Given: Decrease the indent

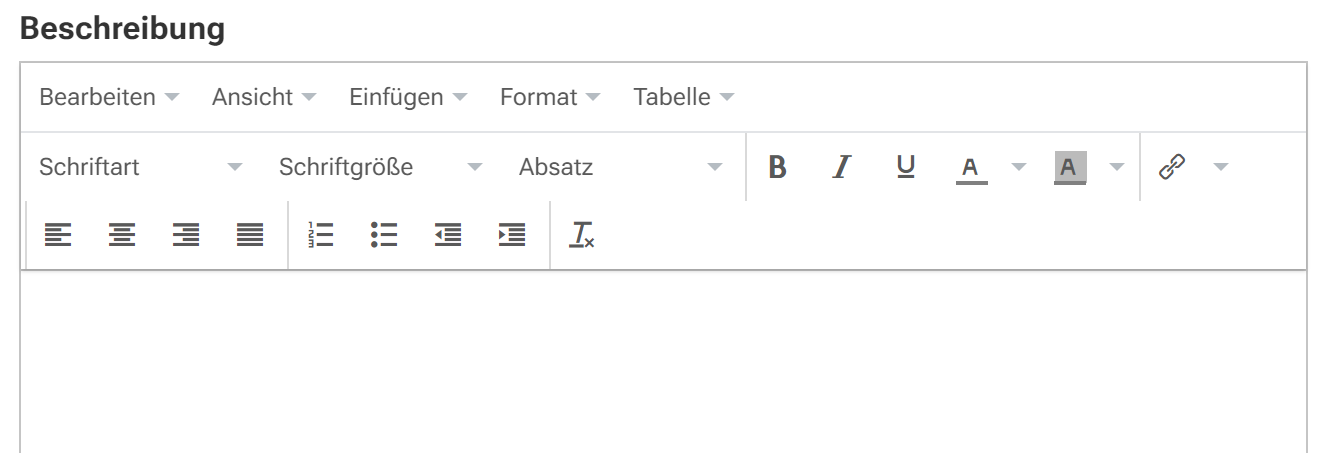Looking at the screenshot, I should 448,235.
